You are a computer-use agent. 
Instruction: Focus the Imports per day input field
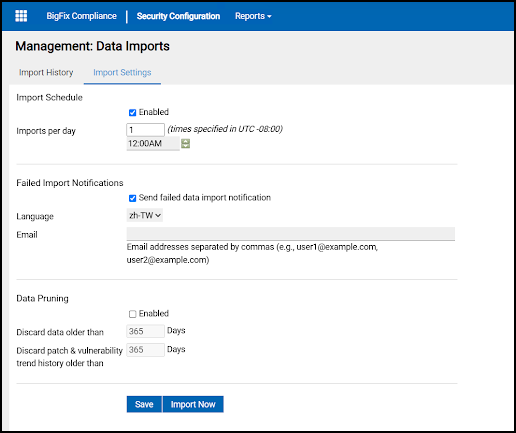click(x=145, y=130)
